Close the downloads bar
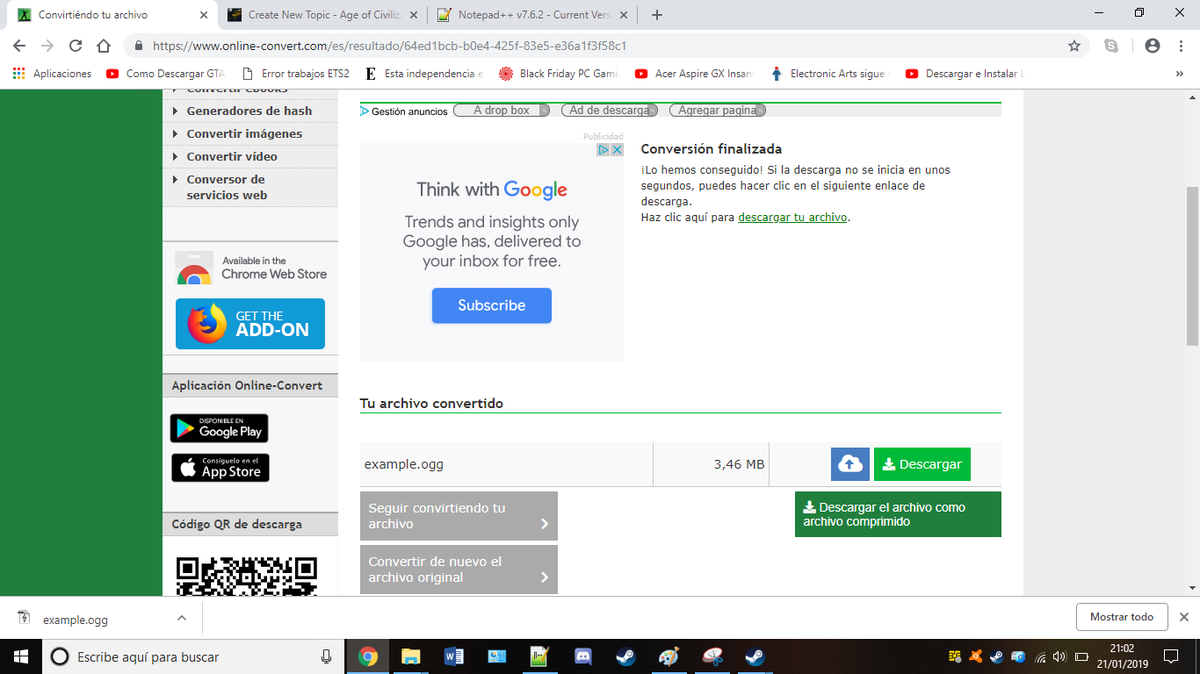Viewport: 1200px width, 674px height. point(1184,617)
